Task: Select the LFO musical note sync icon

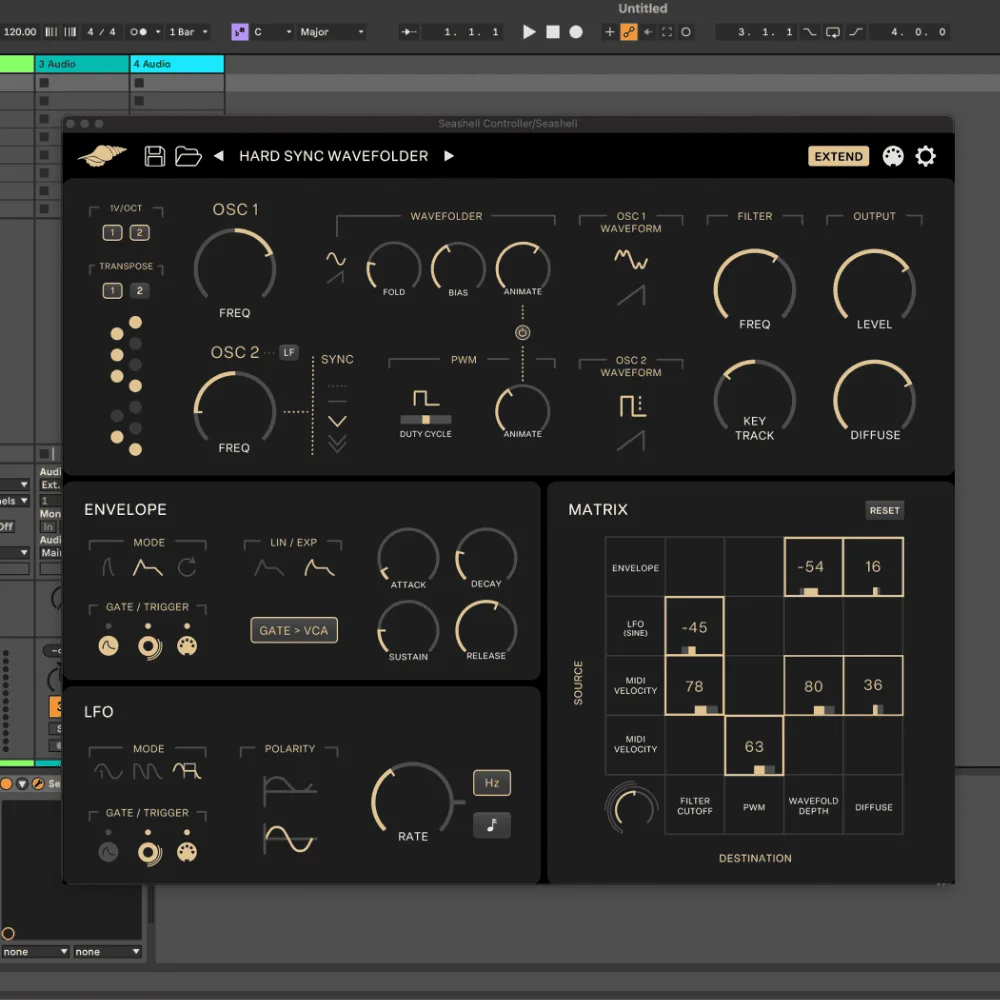Action: coord(491,825)
